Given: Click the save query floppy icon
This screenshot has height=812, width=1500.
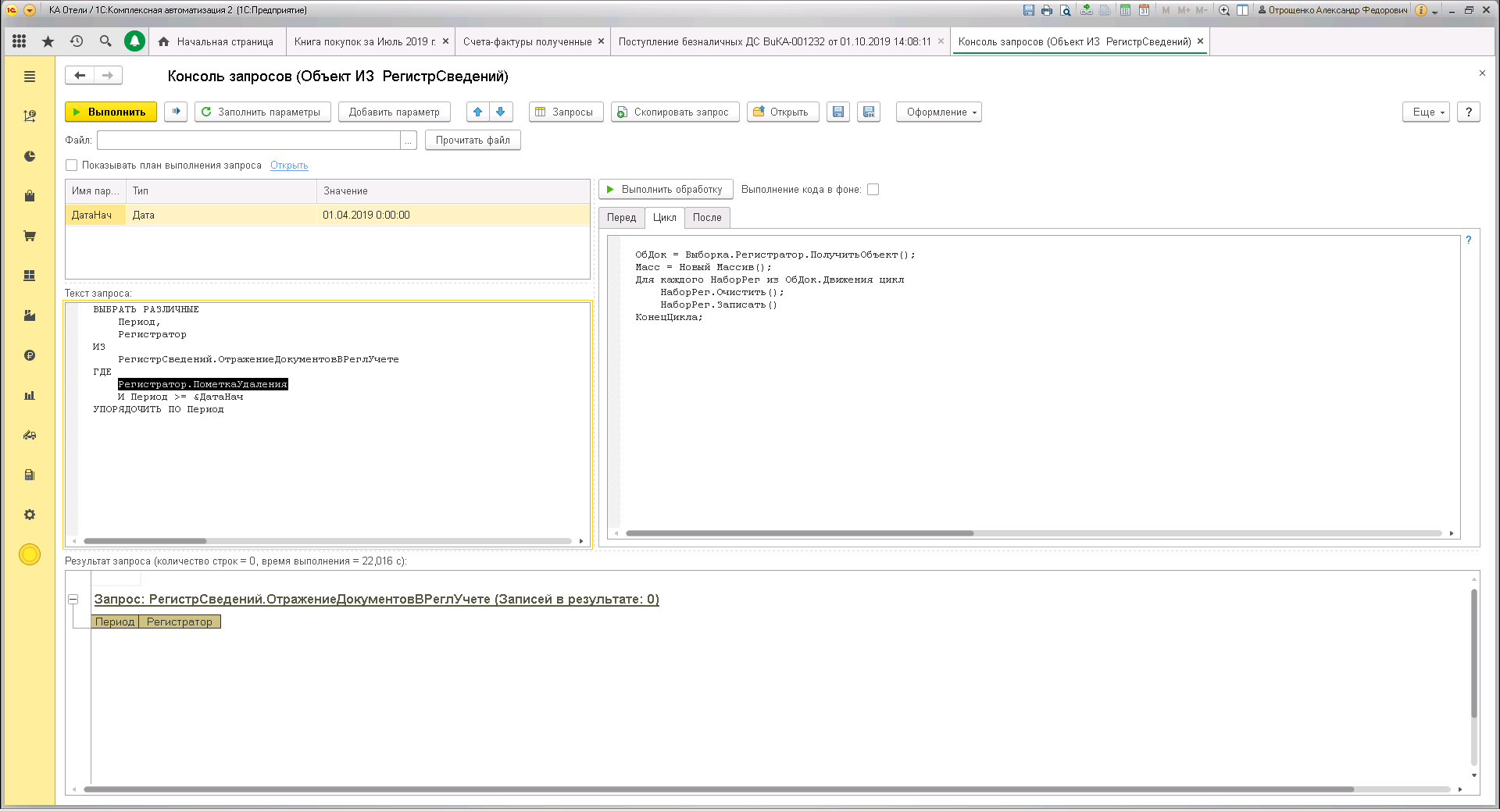Looking at the screenshot, I should tap(838, 112).
